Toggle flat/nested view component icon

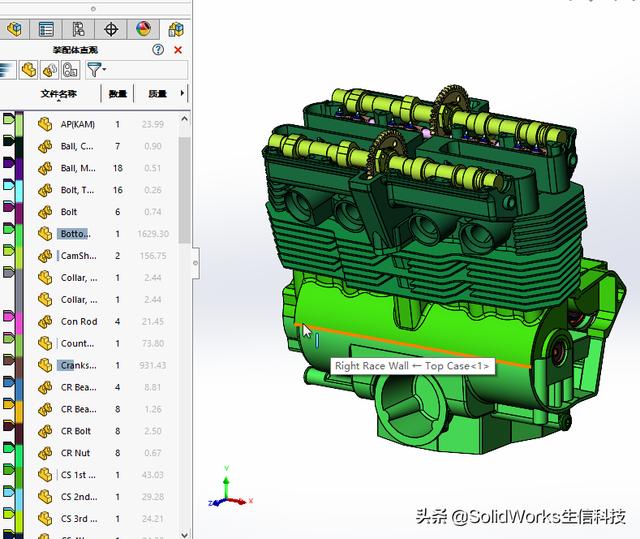[29, 70]
